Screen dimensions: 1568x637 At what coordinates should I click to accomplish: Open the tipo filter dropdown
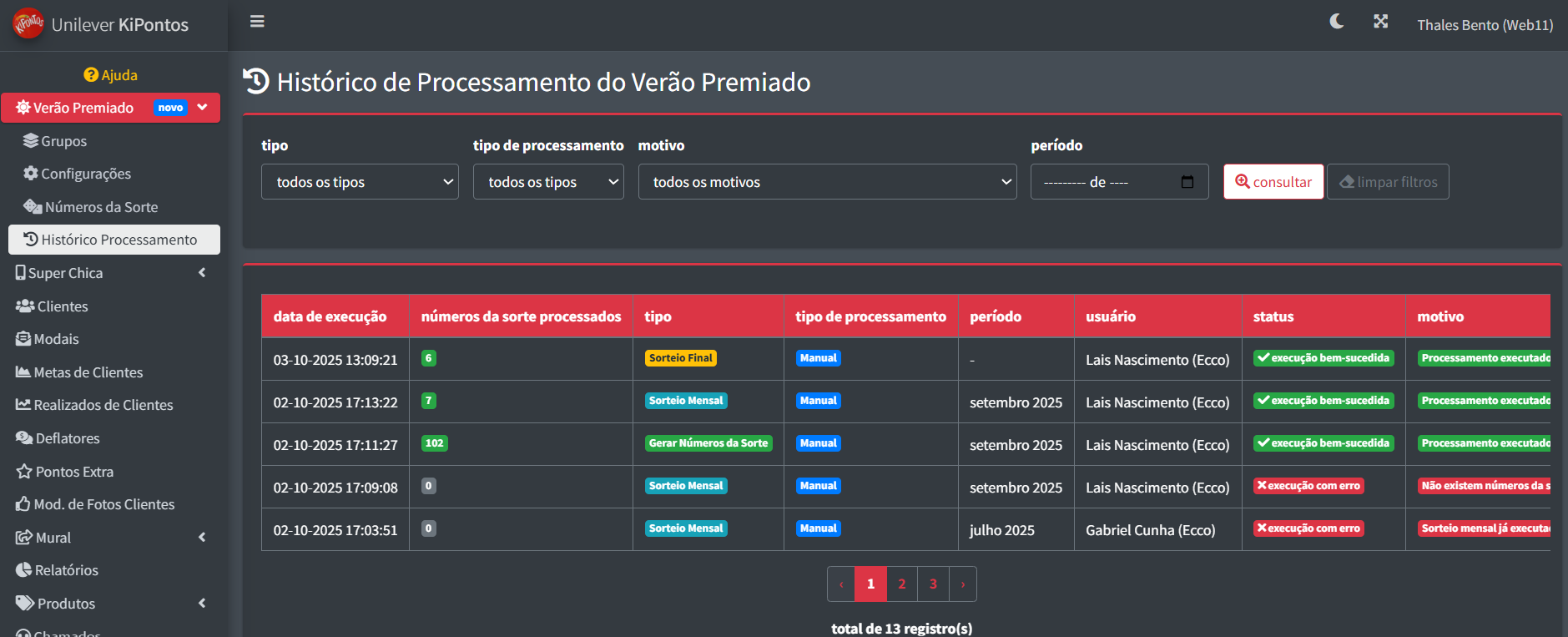pos(360,182)
